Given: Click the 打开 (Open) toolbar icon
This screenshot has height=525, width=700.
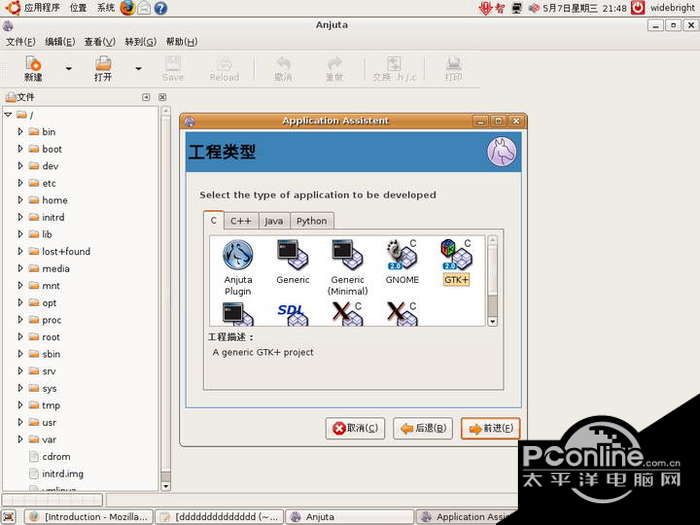Looking at the screenshot, I should coord(103,64).
